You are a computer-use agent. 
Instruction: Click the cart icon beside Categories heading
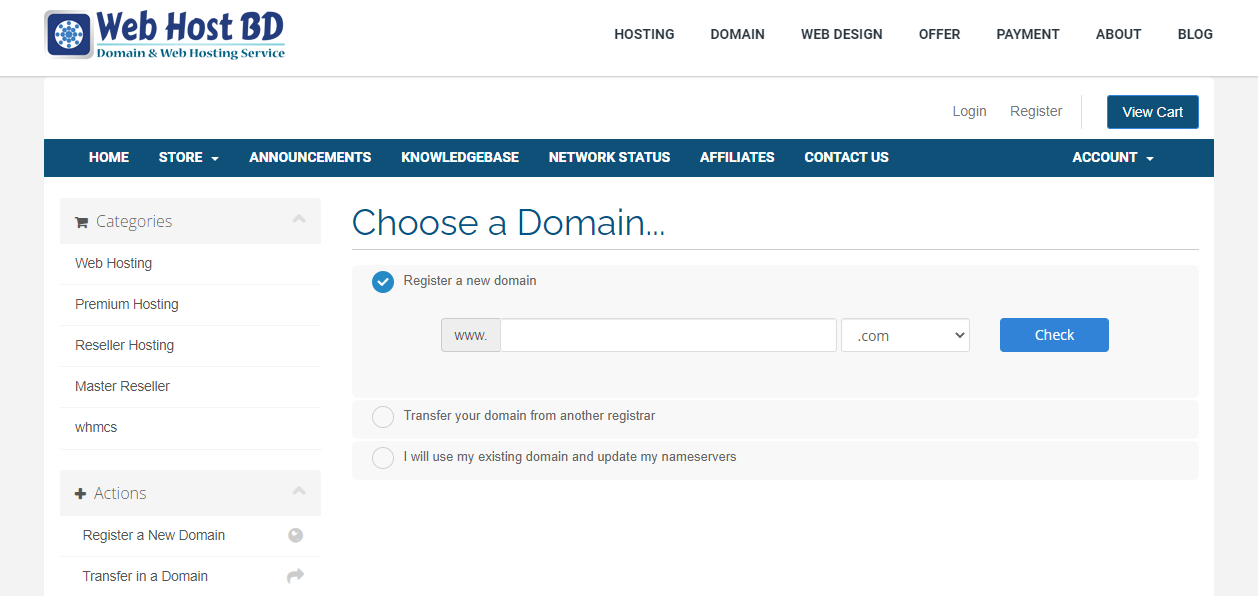[x=81, y=221]
